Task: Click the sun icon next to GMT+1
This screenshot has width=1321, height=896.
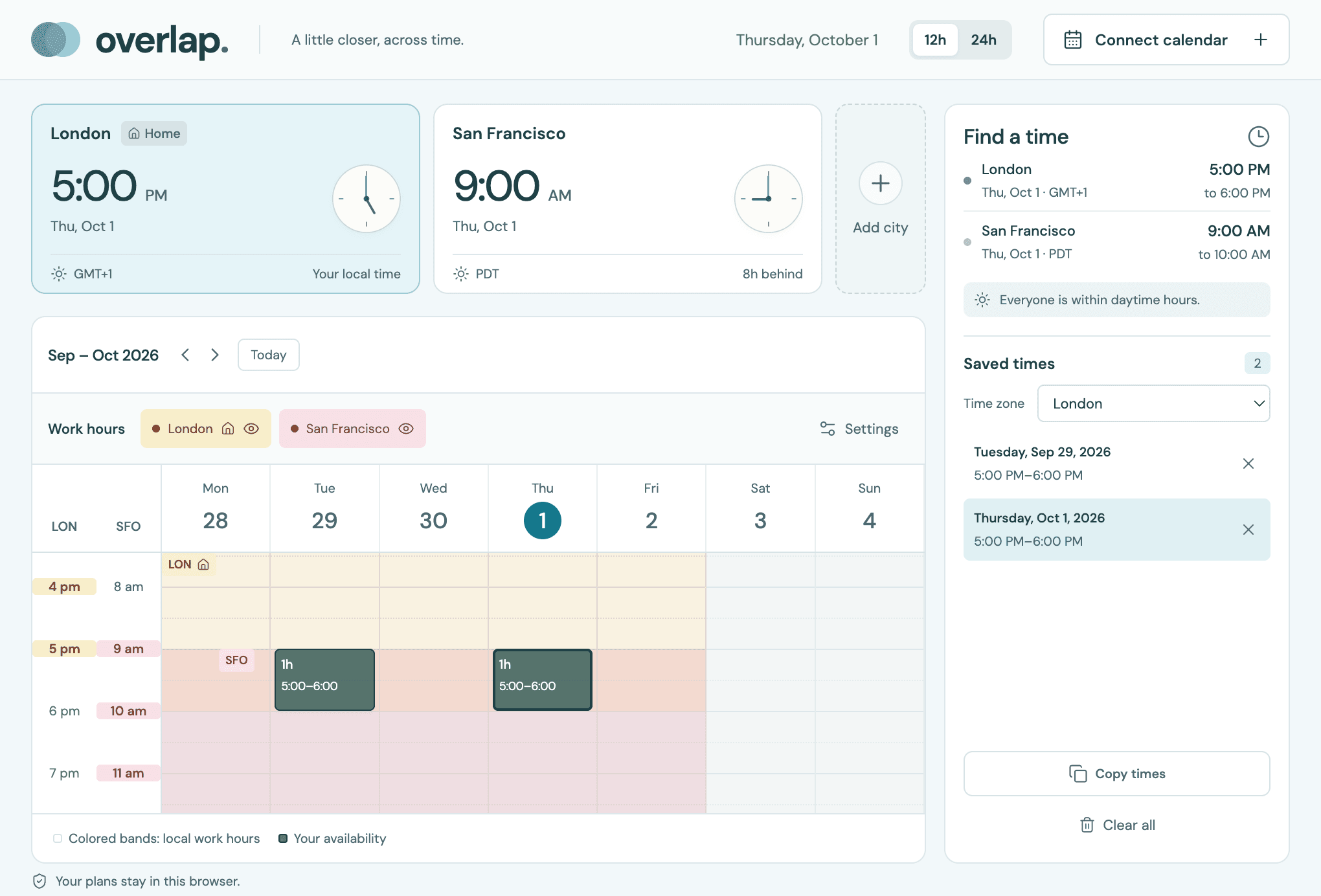Action: [x=59, y=274]
